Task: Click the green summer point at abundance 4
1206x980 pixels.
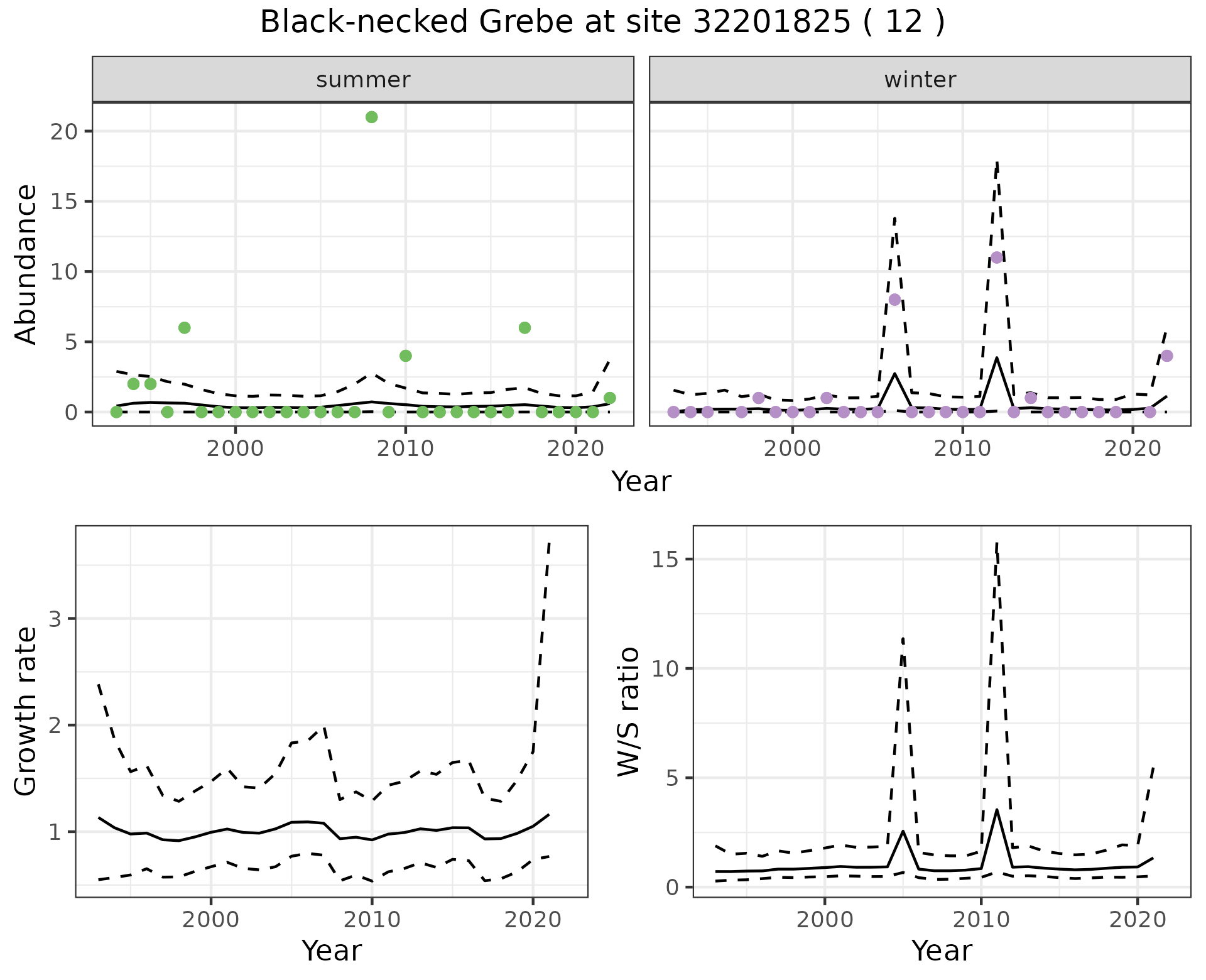Action: point(405,356)
